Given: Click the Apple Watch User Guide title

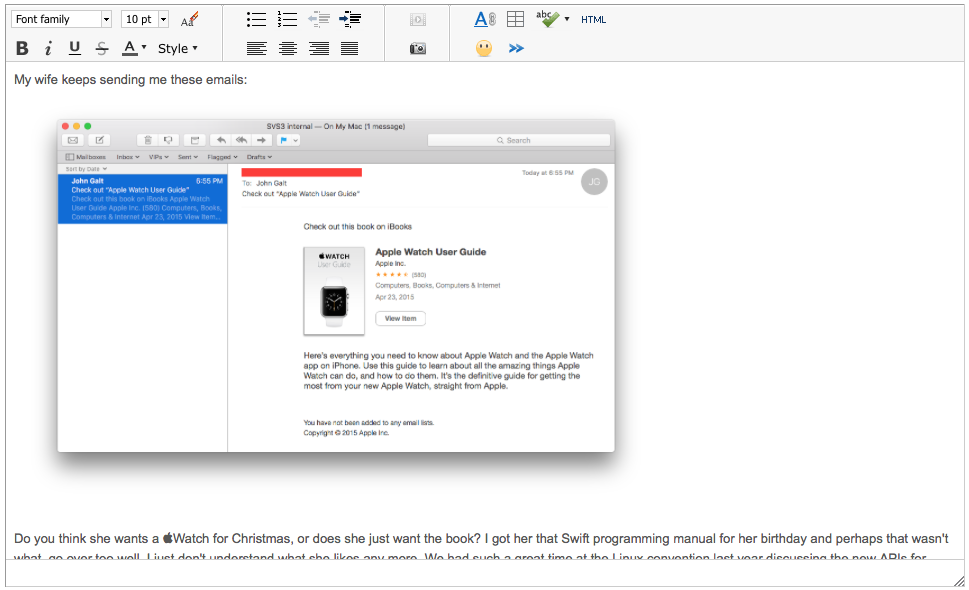Looking at the screenshot, I should click(431, 251).
